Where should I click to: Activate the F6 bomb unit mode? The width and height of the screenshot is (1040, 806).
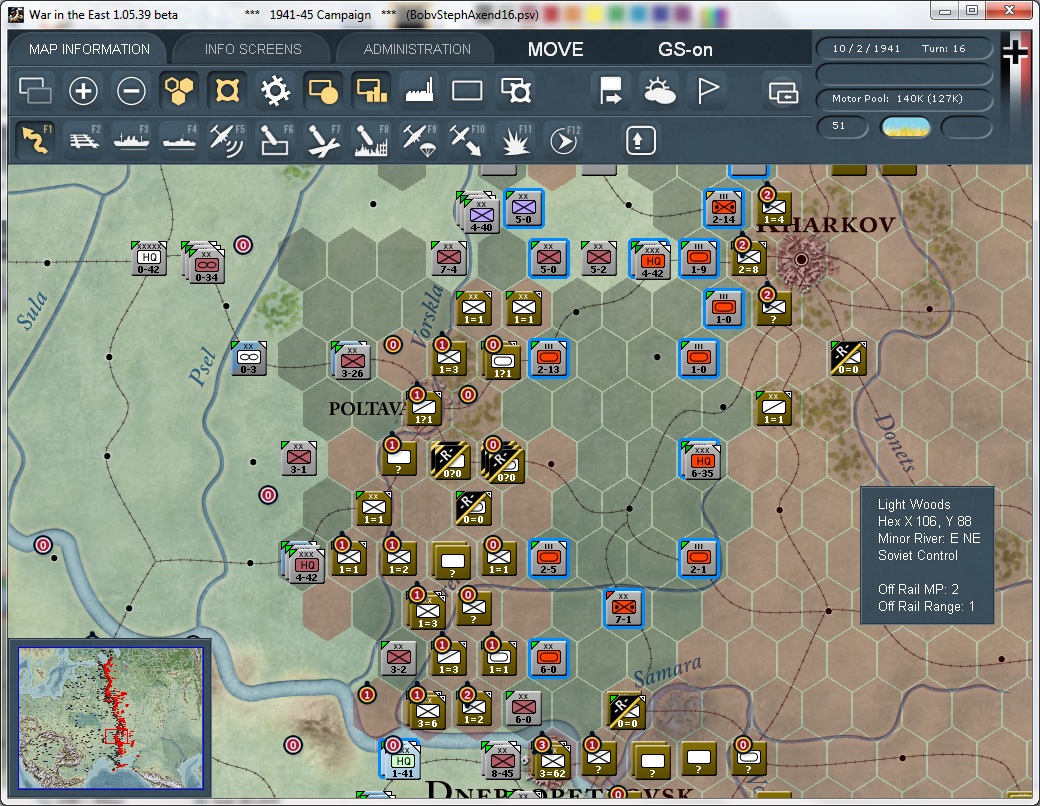tap(275, 139)
